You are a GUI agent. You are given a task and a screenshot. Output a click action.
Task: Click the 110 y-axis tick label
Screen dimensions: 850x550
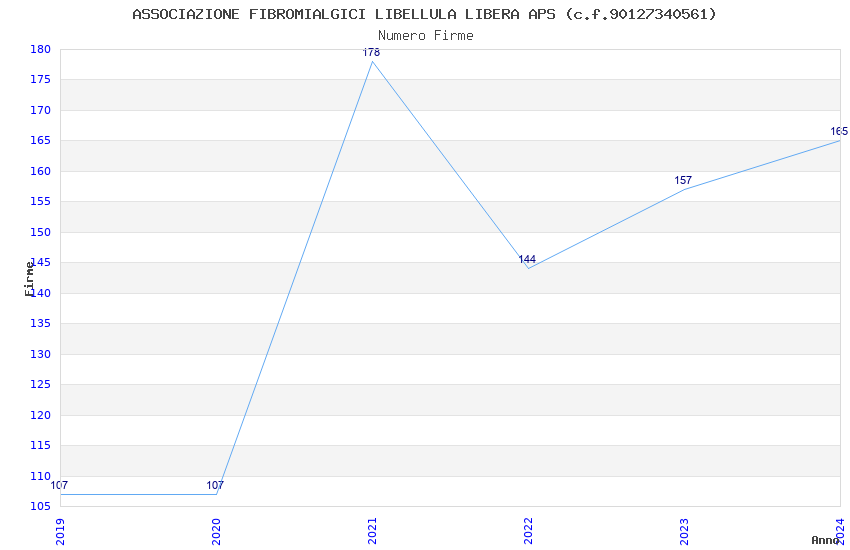(x=41, y=476)
